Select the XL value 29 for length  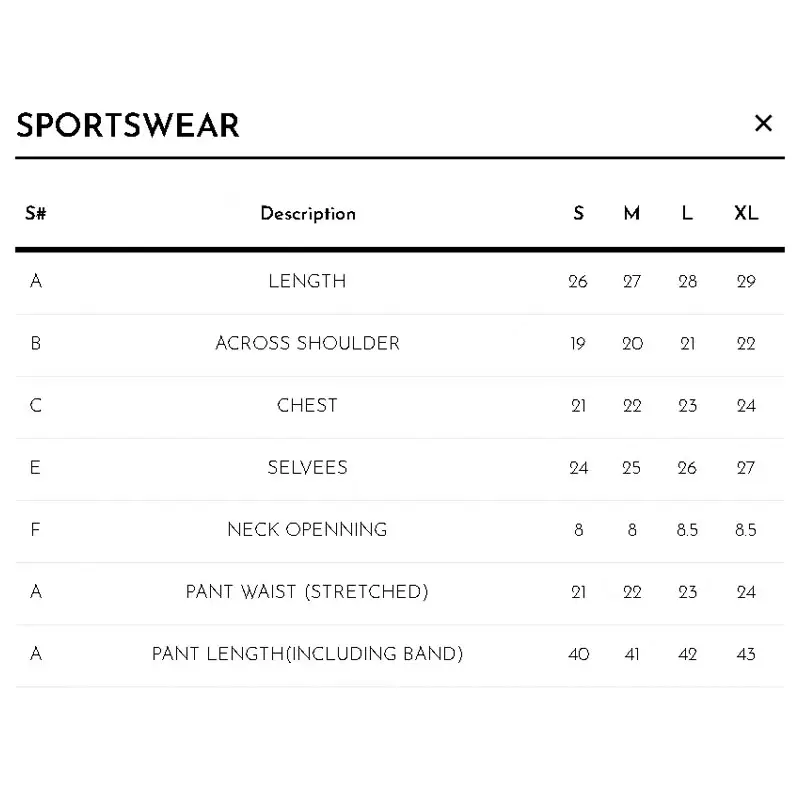point(746,282)
